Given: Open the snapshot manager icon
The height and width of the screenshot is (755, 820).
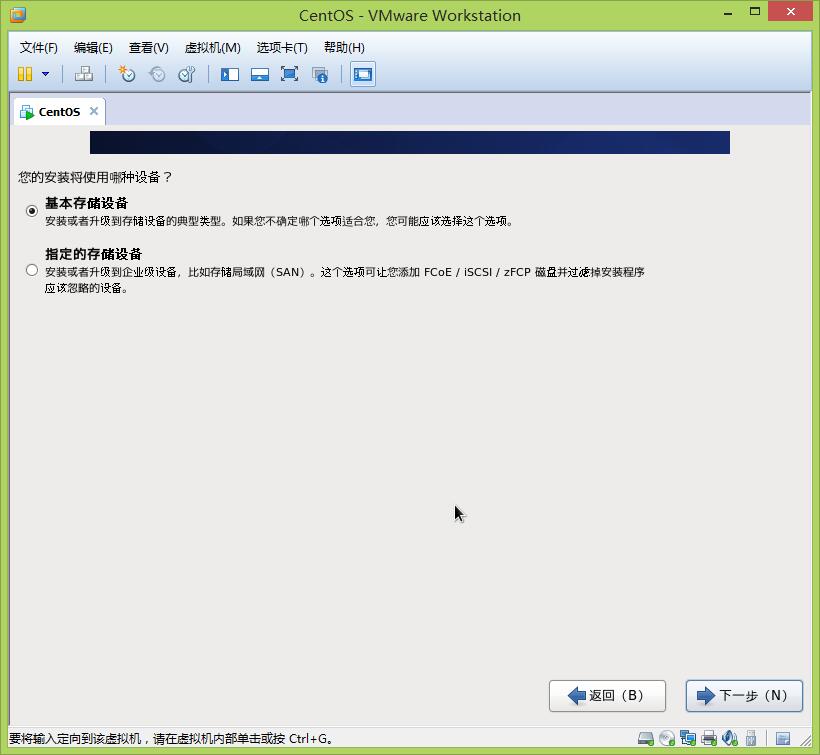Looking at the screenshot, I should tap(186, 74).
